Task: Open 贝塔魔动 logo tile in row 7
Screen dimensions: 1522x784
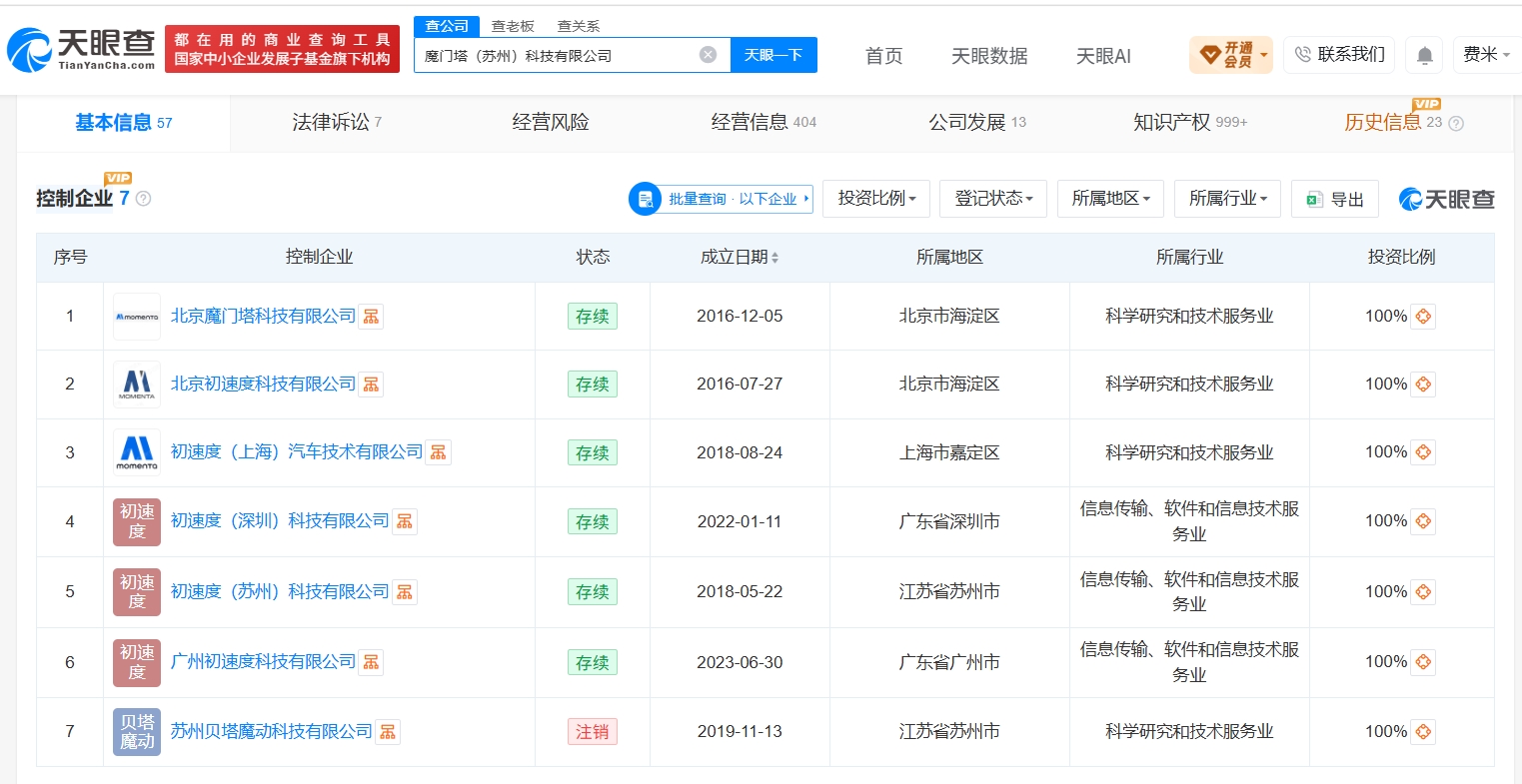Action: click(137, 732)
